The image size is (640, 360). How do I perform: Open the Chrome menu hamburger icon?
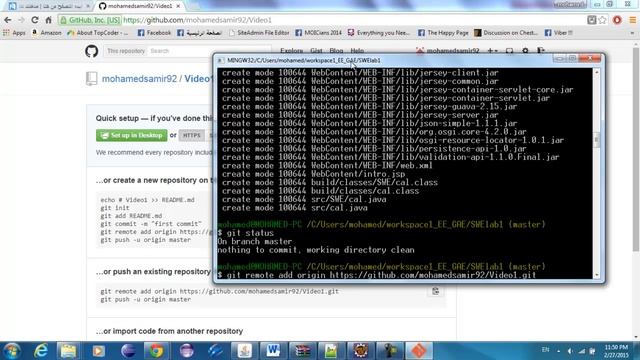pos(633,20)
